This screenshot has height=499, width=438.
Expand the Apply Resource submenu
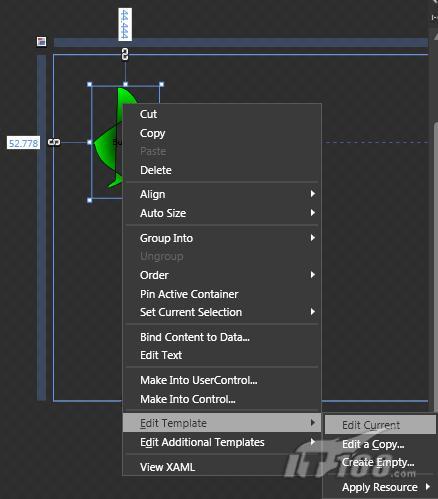point(381,487)
